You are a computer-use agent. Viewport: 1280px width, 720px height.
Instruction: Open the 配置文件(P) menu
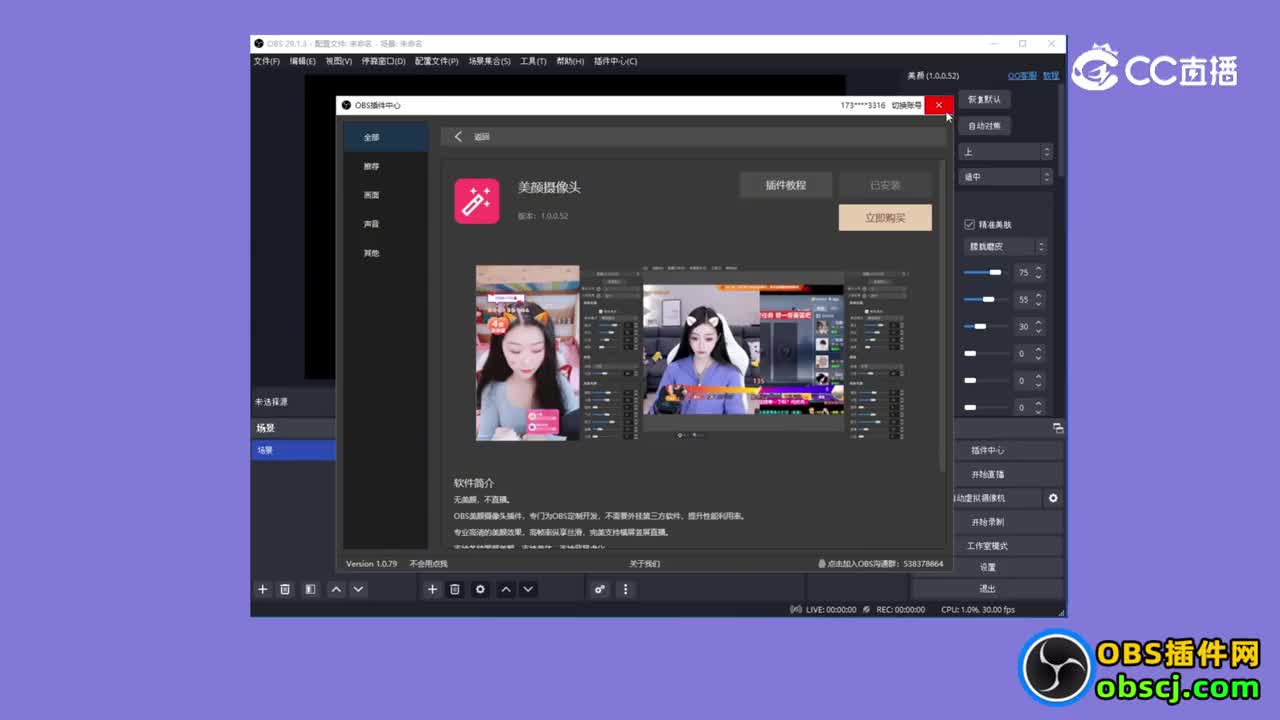437,61
